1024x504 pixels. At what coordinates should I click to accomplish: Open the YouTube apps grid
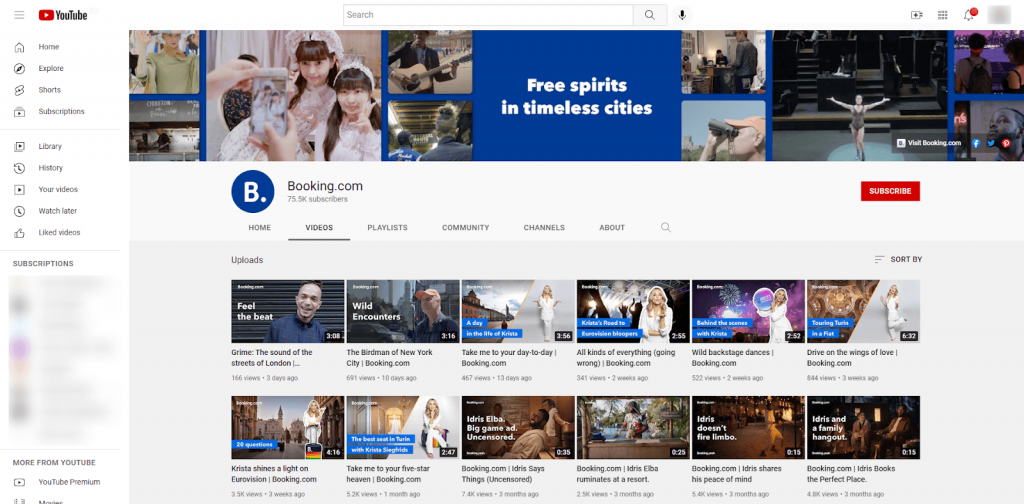pos(942,15)
